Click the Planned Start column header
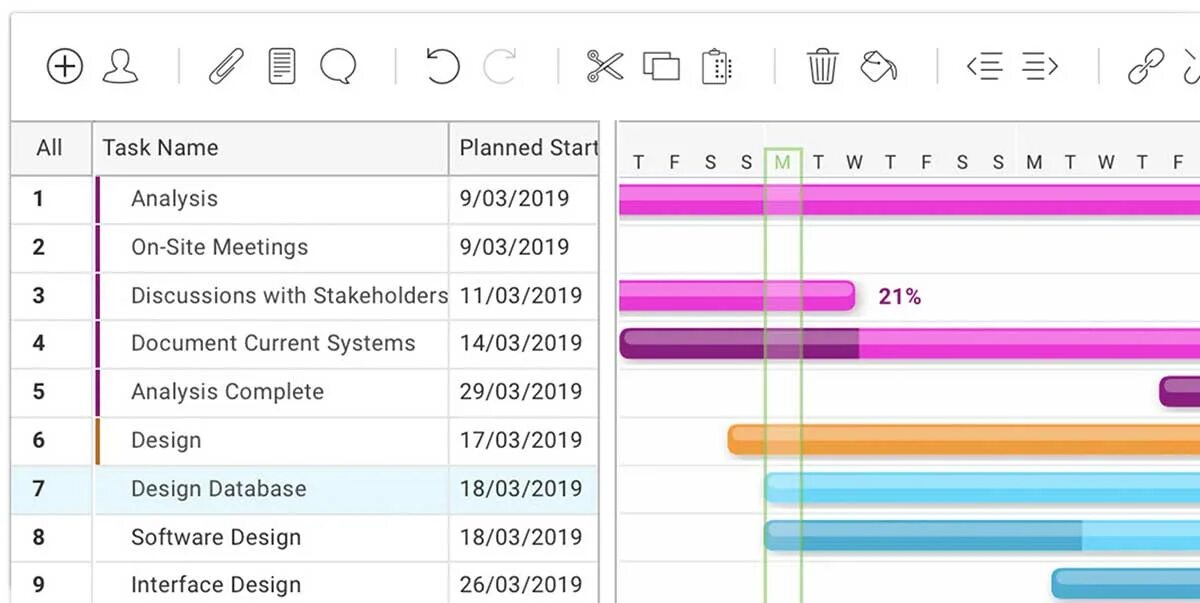The height and width of the screenshot is (603, 1200). [527, 148]
